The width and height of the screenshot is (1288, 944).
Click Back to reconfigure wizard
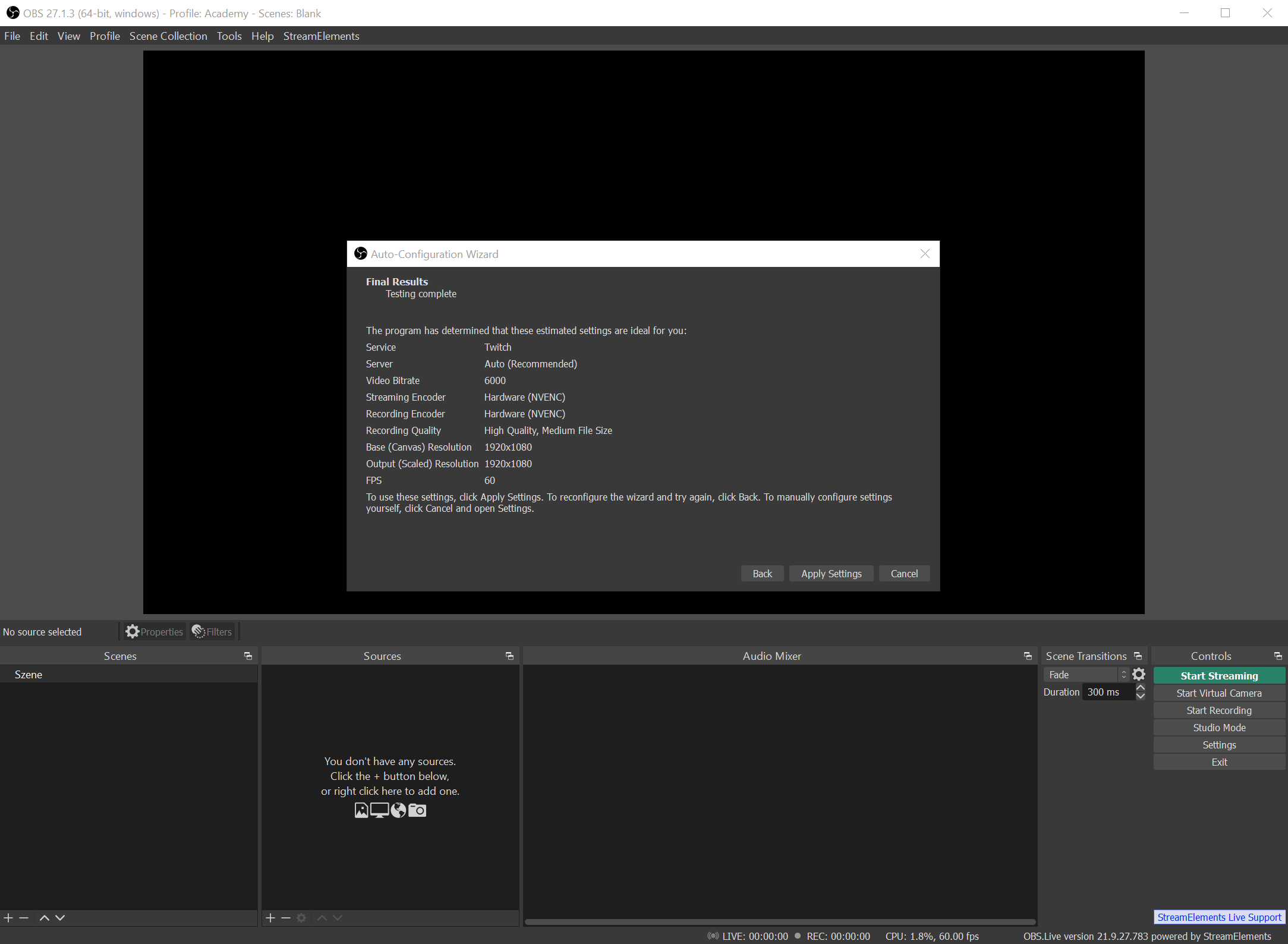click(763, 573)
